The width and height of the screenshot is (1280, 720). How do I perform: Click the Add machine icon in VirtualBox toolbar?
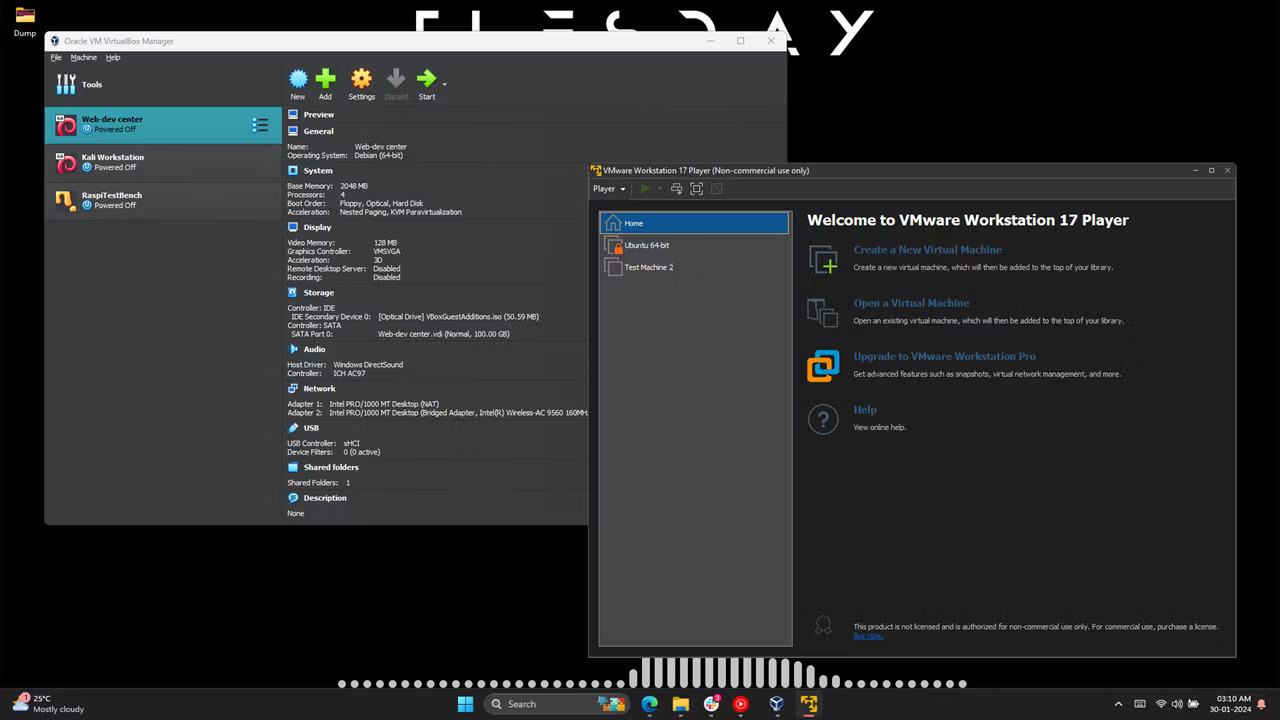tap(325, 80)
